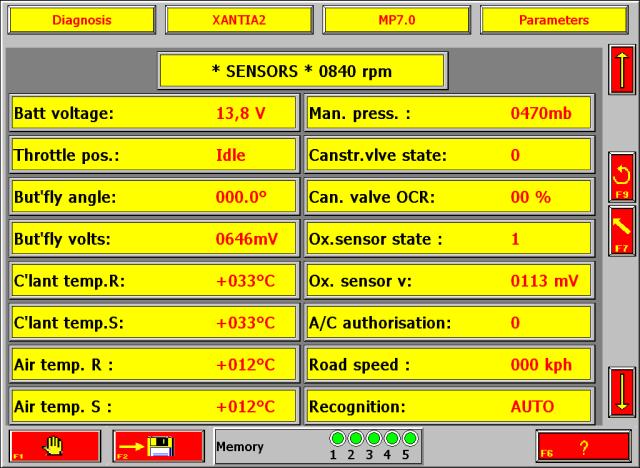
Task: Click the Batt voltage 13,8 V row
Action: pos(154,113)
